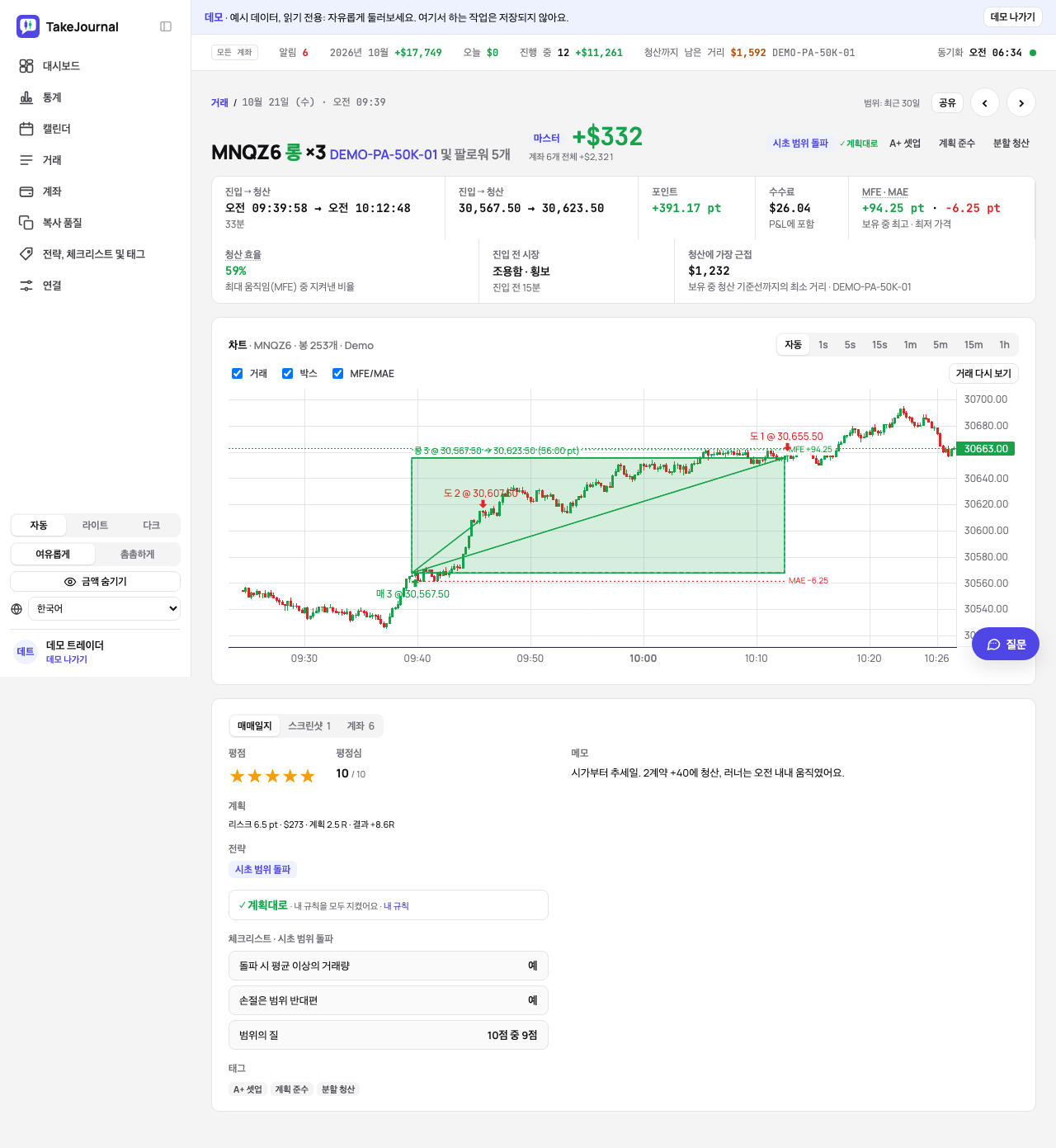Open the 대시보드 dashboard icon
This screenshot has height=1148, width=1056.
tap(26, 66)
